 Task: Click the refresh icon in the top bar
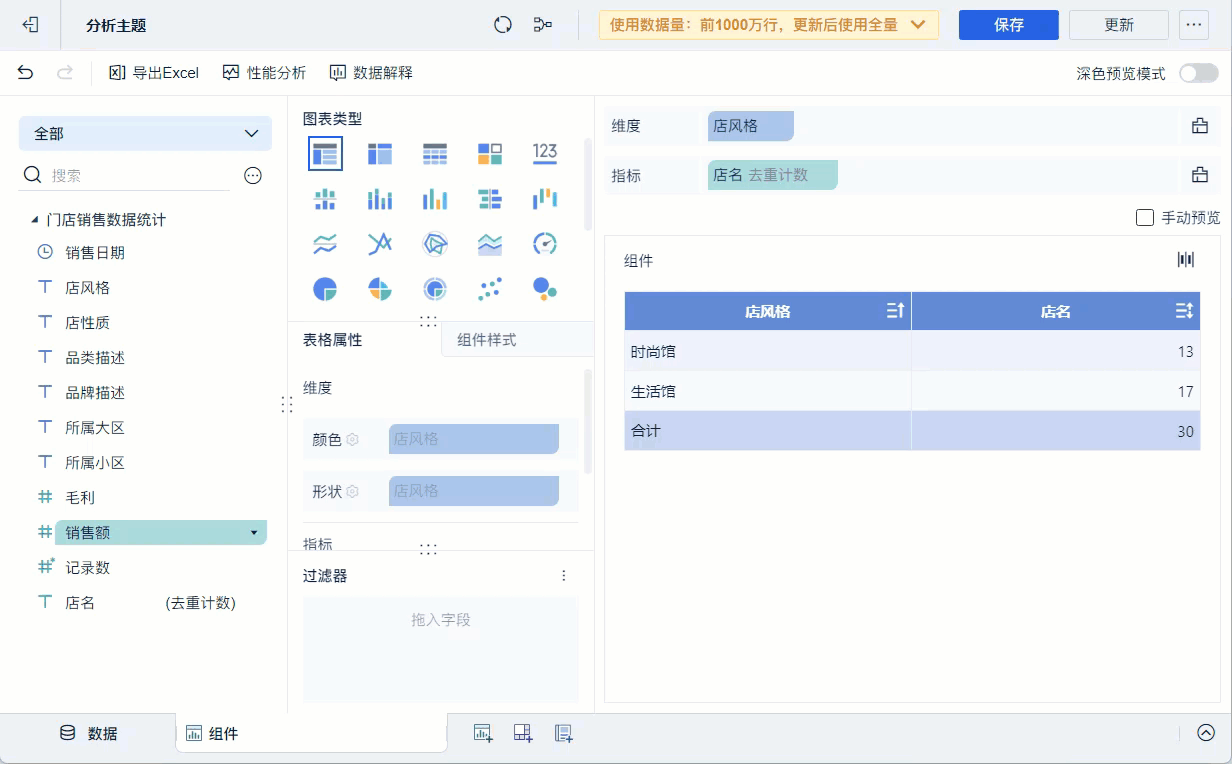click(x=502, y=24)
